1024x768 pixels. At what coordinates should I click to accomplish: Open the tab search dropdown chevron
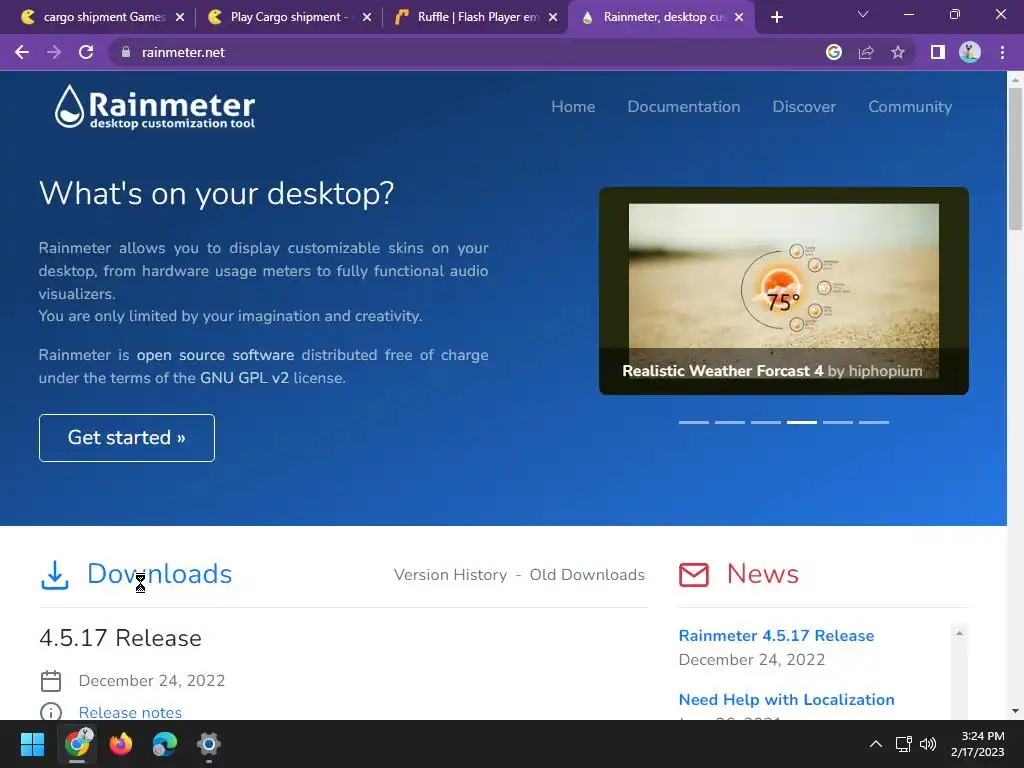(x=863, y=14)
